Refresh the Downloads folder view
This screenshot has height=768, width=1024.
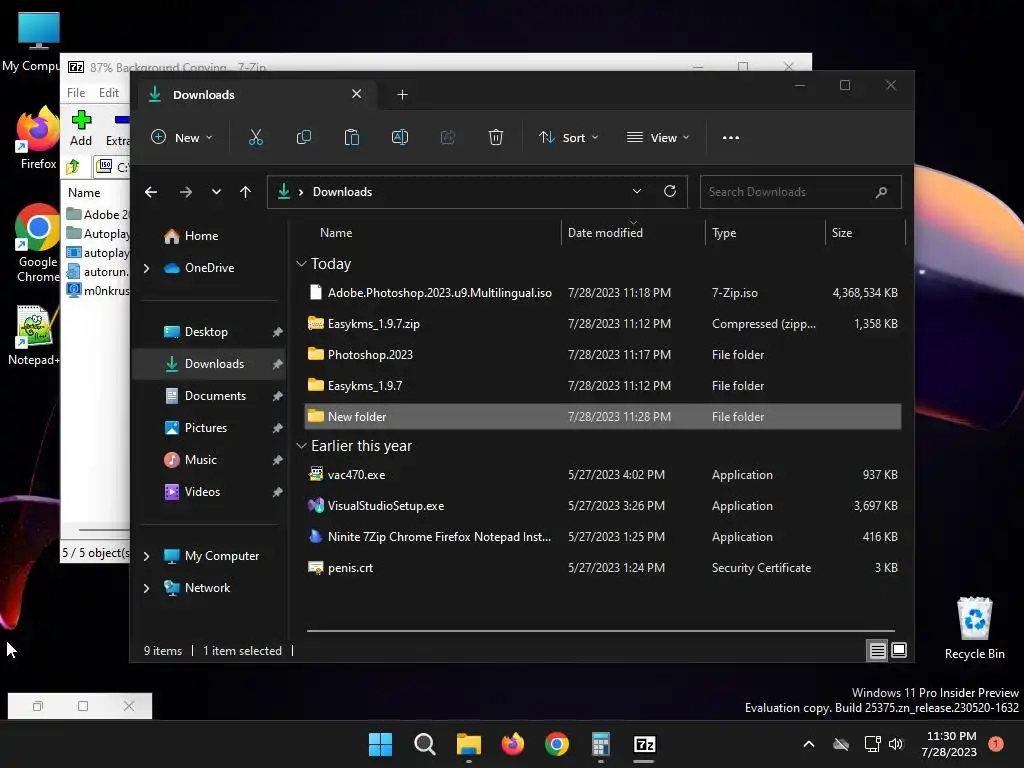(x=670, y=191)
